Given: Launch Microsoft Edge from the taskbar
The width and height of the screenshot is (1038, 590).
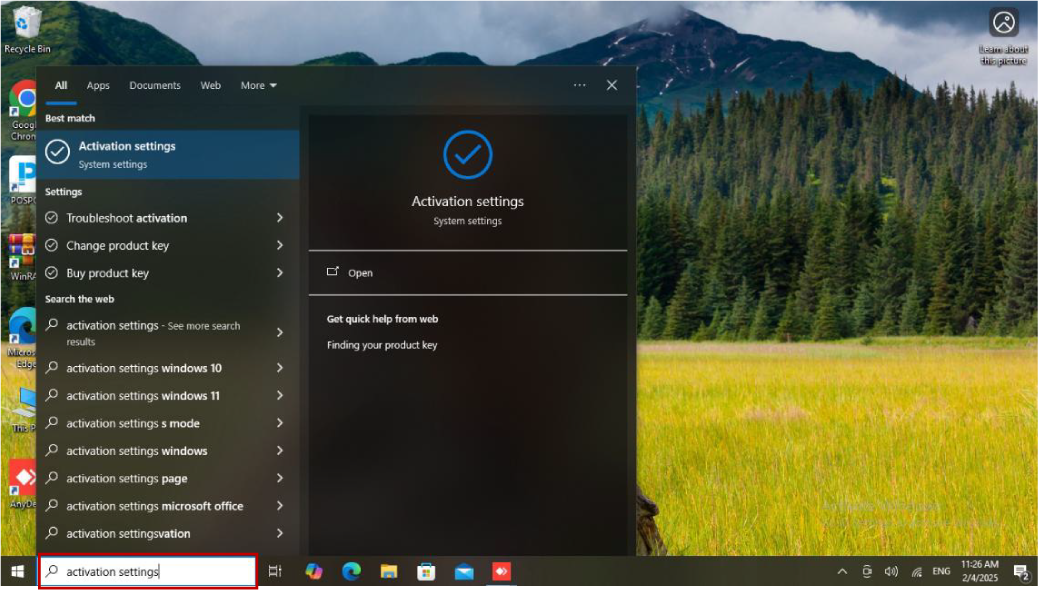Looking at the screenshot, I should 351,572.
